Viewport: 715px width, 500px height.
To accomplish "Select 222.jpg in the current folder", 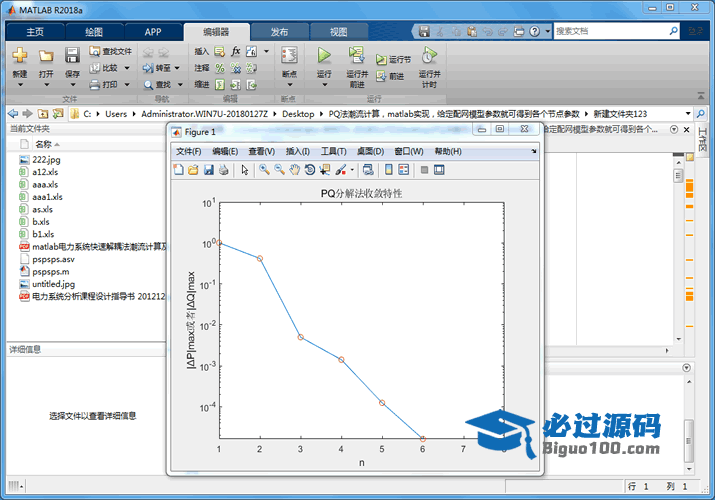I will pos(46,160).
